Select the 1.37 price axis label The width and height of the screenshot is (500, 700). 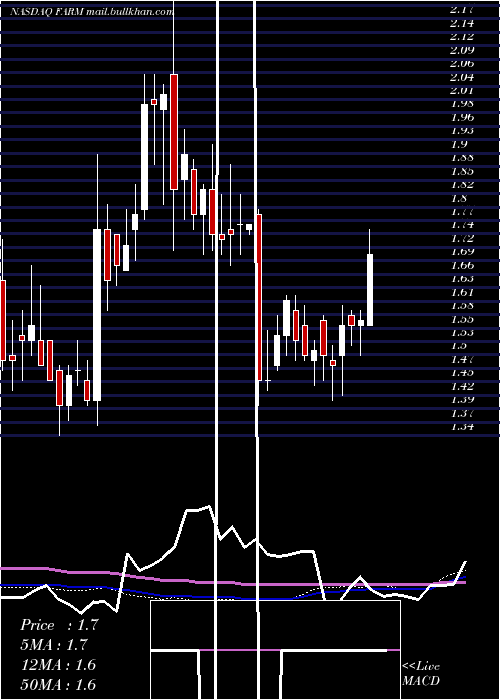462,413
